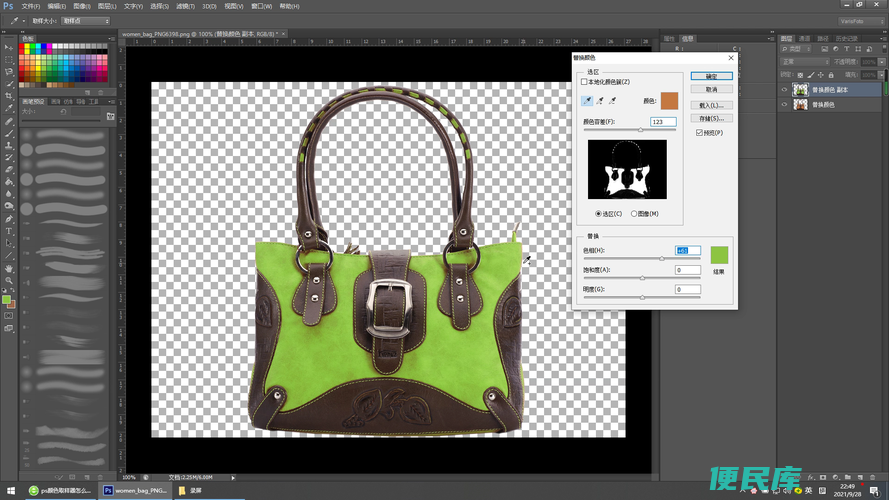The image size is (889, 500).
Task: Switch to the 通道 tab
Action: click(805, 38)
